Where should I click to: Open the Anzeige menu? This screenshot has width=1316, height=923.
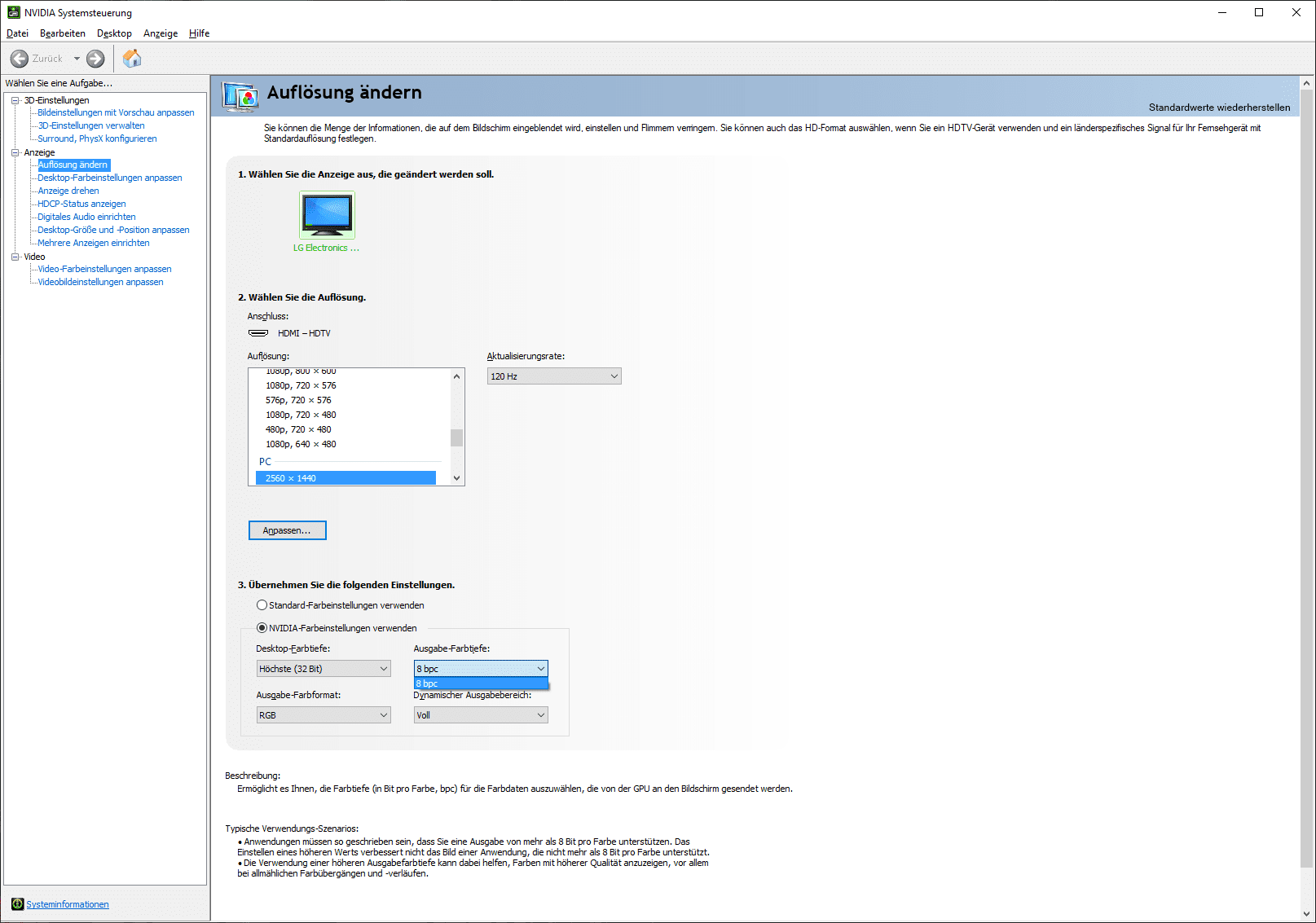(x=161, y=33)
